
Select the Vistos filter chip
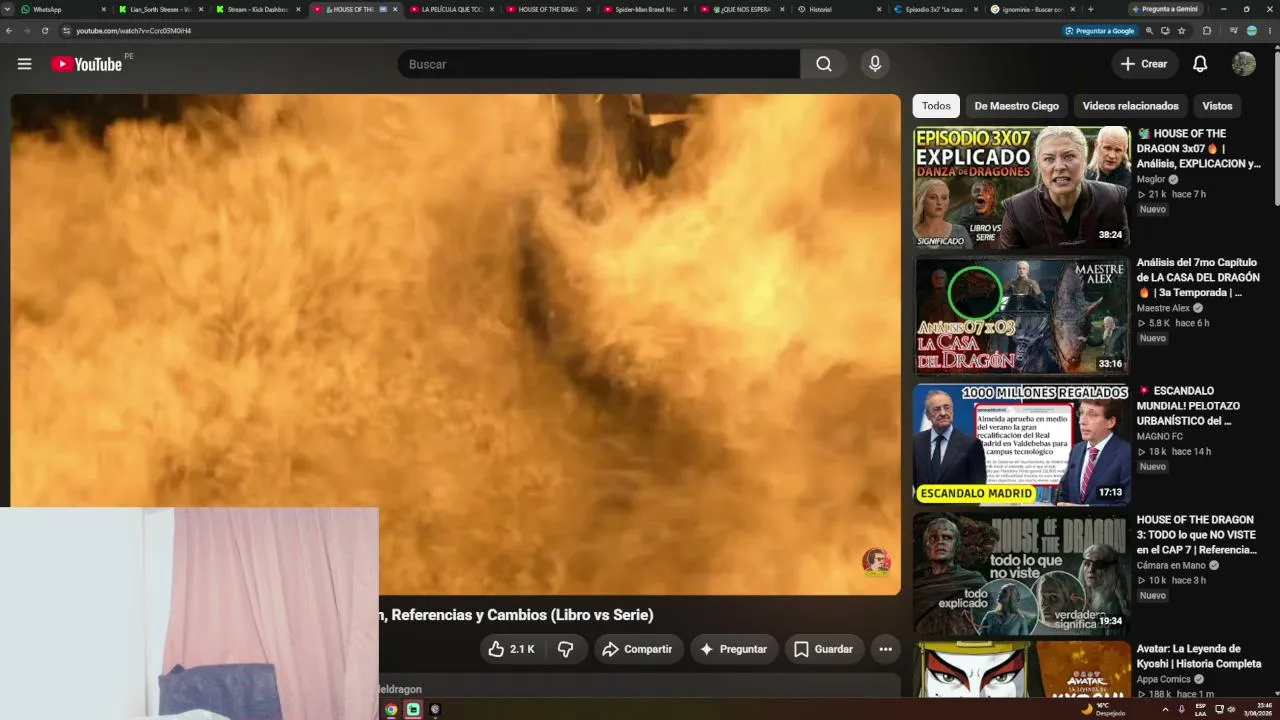(x=1217, y=106)
